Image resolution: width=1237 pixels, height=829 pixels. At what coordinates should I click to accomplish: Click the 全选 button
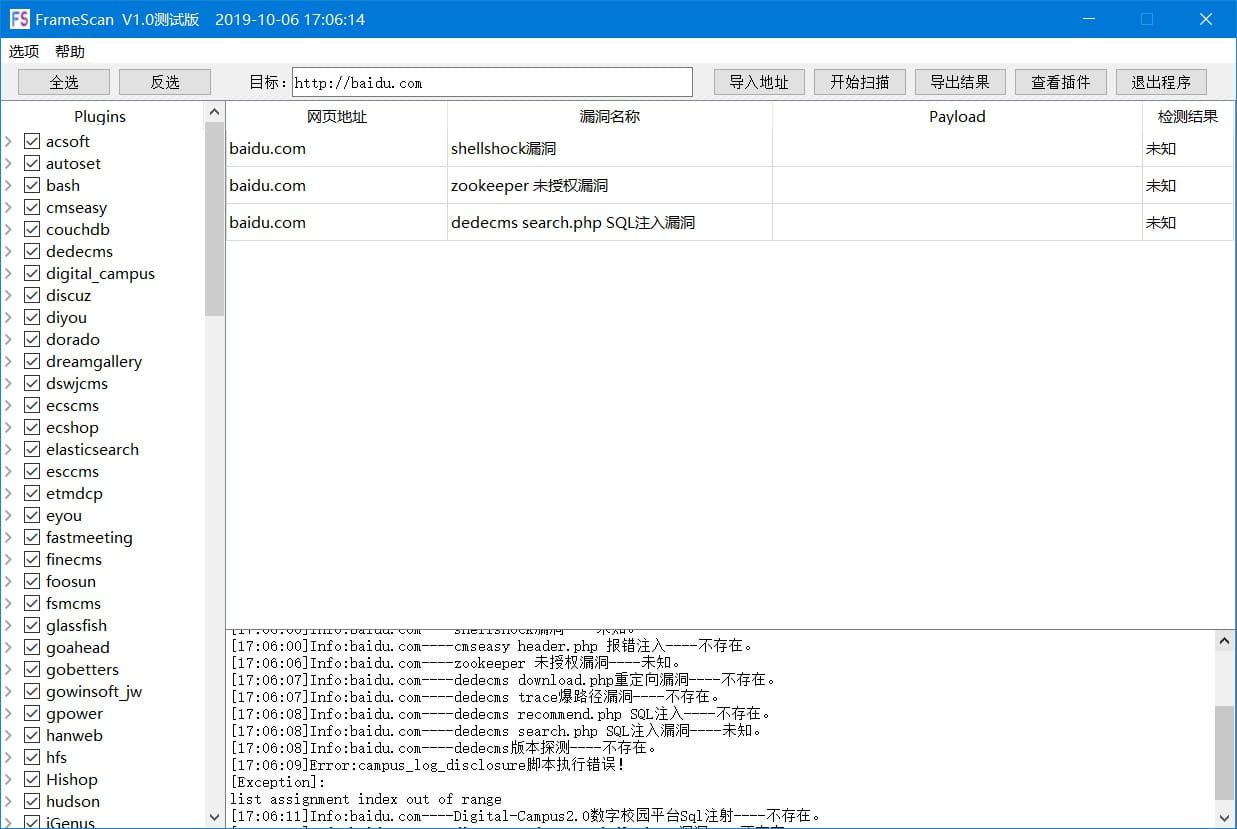[64, 82]
